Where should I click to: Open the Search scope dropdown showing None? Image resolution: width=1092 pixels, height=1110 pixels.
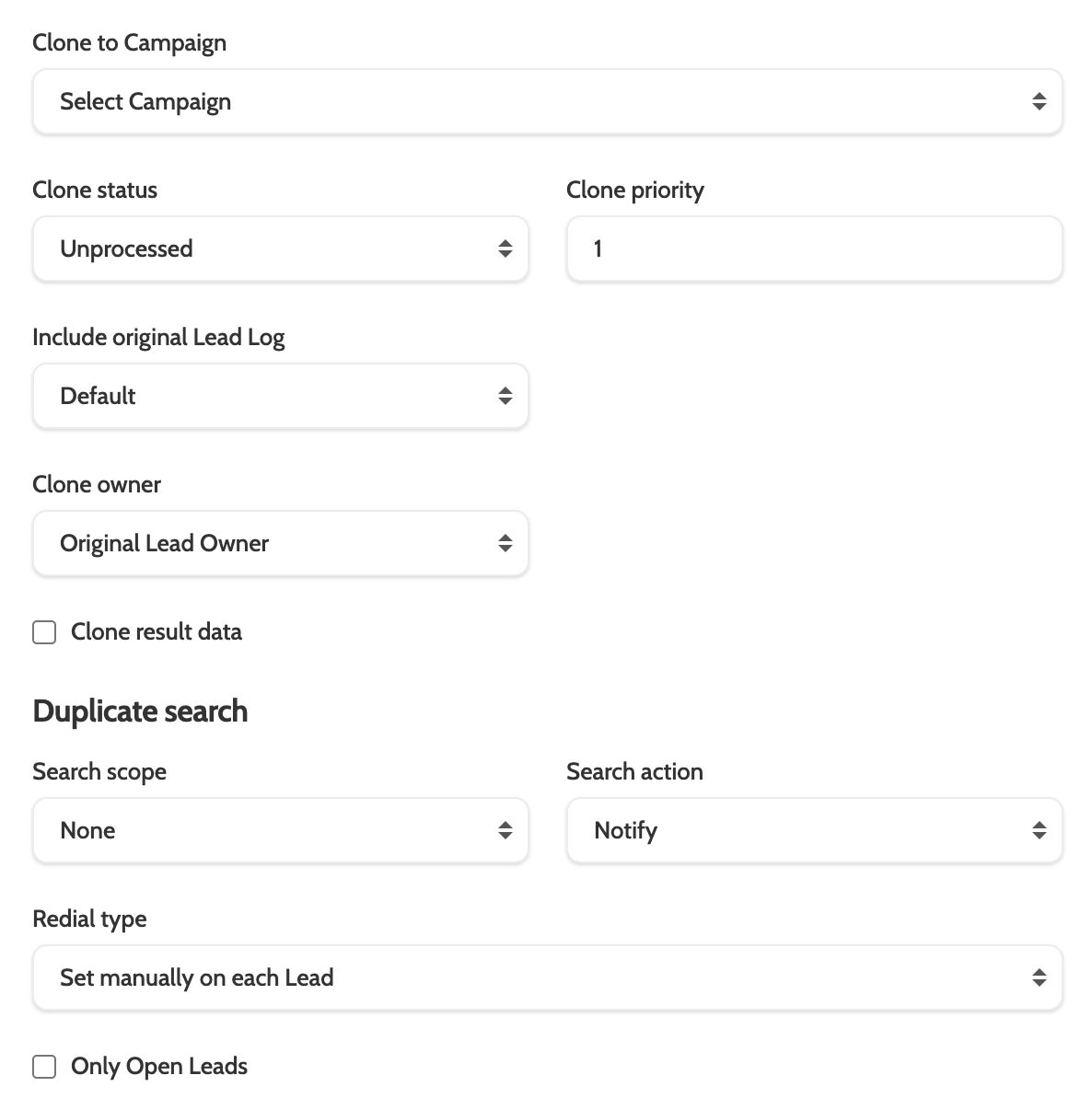(x=280, y=830)
